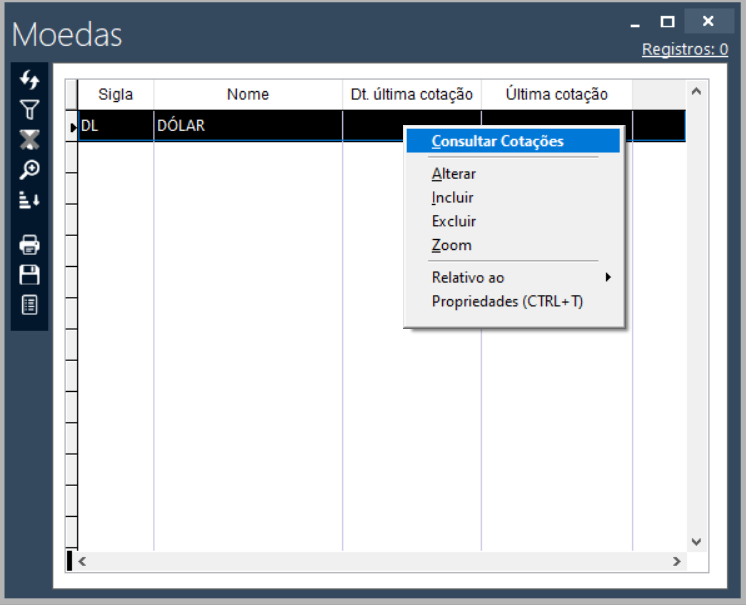Select Consultar Cotações from context menu
Image resolution: width=746 pixels, height=605 pixels.
pos(498,141)
